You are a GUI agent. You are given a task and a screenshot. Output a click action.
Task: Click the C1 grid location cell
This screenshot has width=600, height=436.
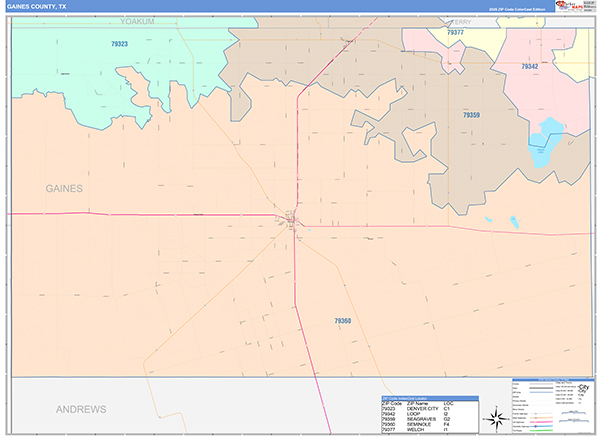click(x=447, y=409)
